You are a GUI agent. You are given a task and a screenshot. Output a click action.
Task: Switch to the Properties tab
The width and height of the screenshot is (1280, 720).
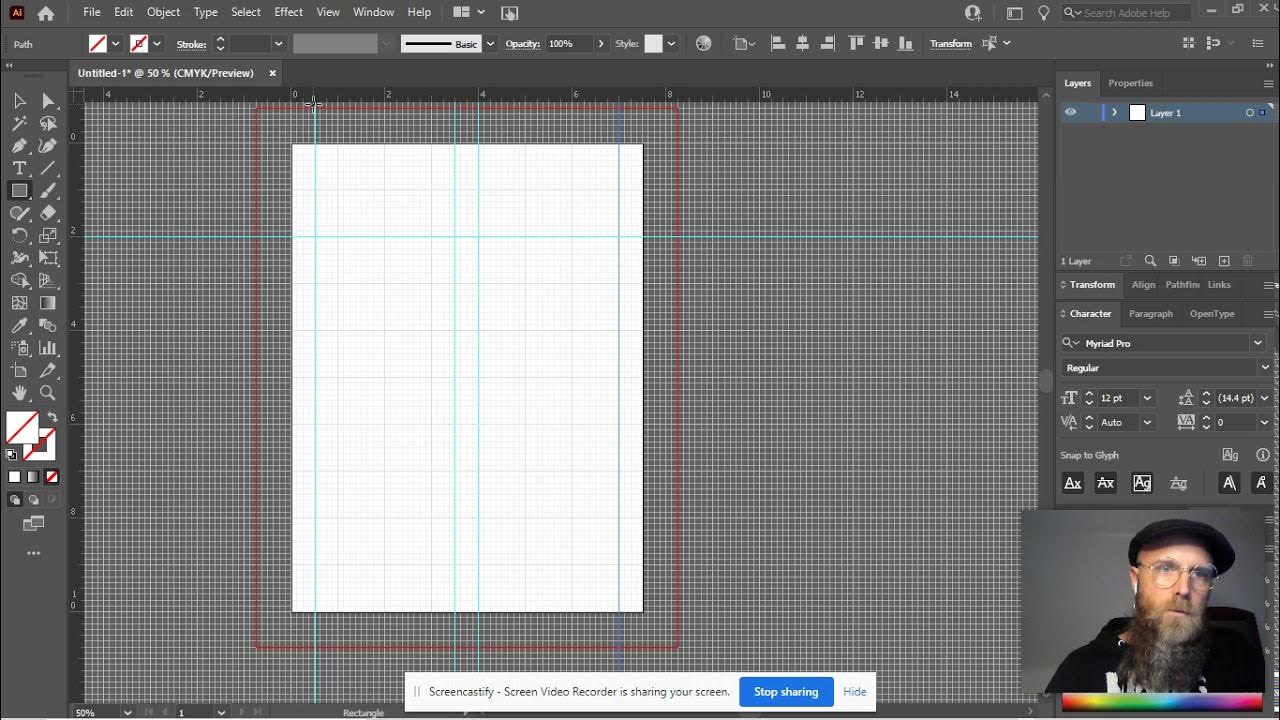[x=1130, y=83]
